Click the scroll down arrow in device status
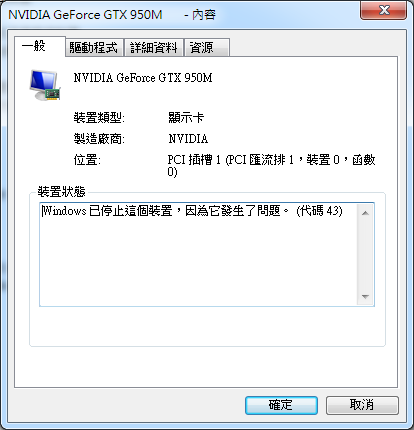 [x=365, y=296]
